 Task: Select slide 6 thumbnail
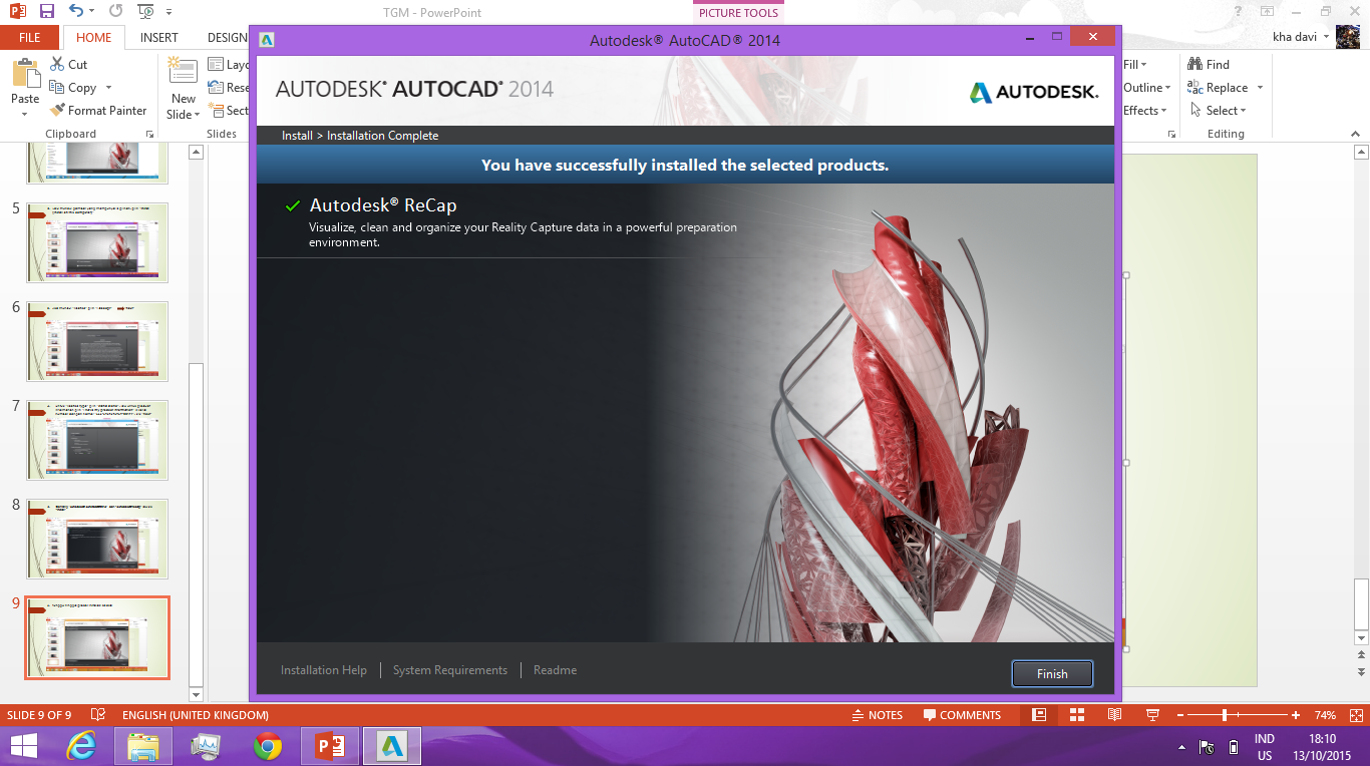click(97, 341)
